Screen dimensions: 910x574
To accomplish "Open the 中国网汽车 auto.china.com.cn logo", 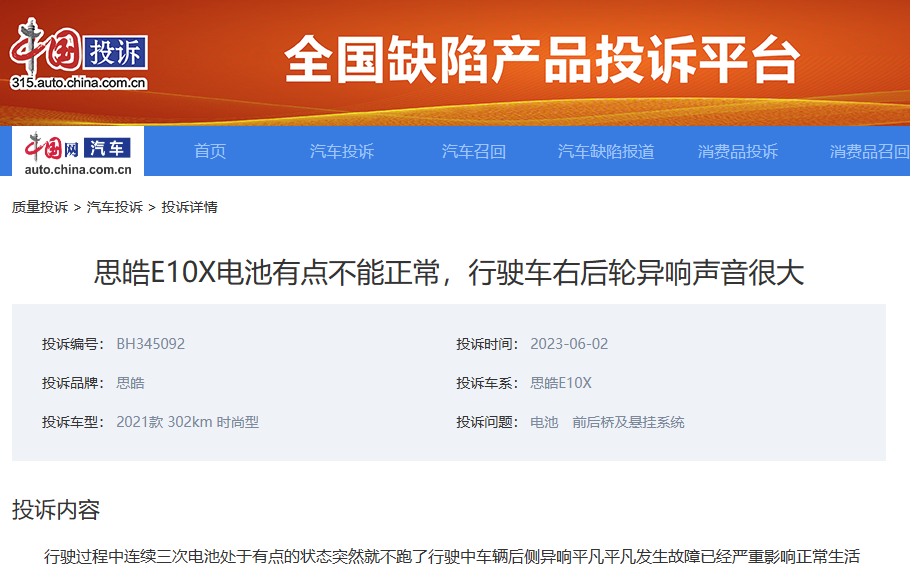I will coord(78,153).
